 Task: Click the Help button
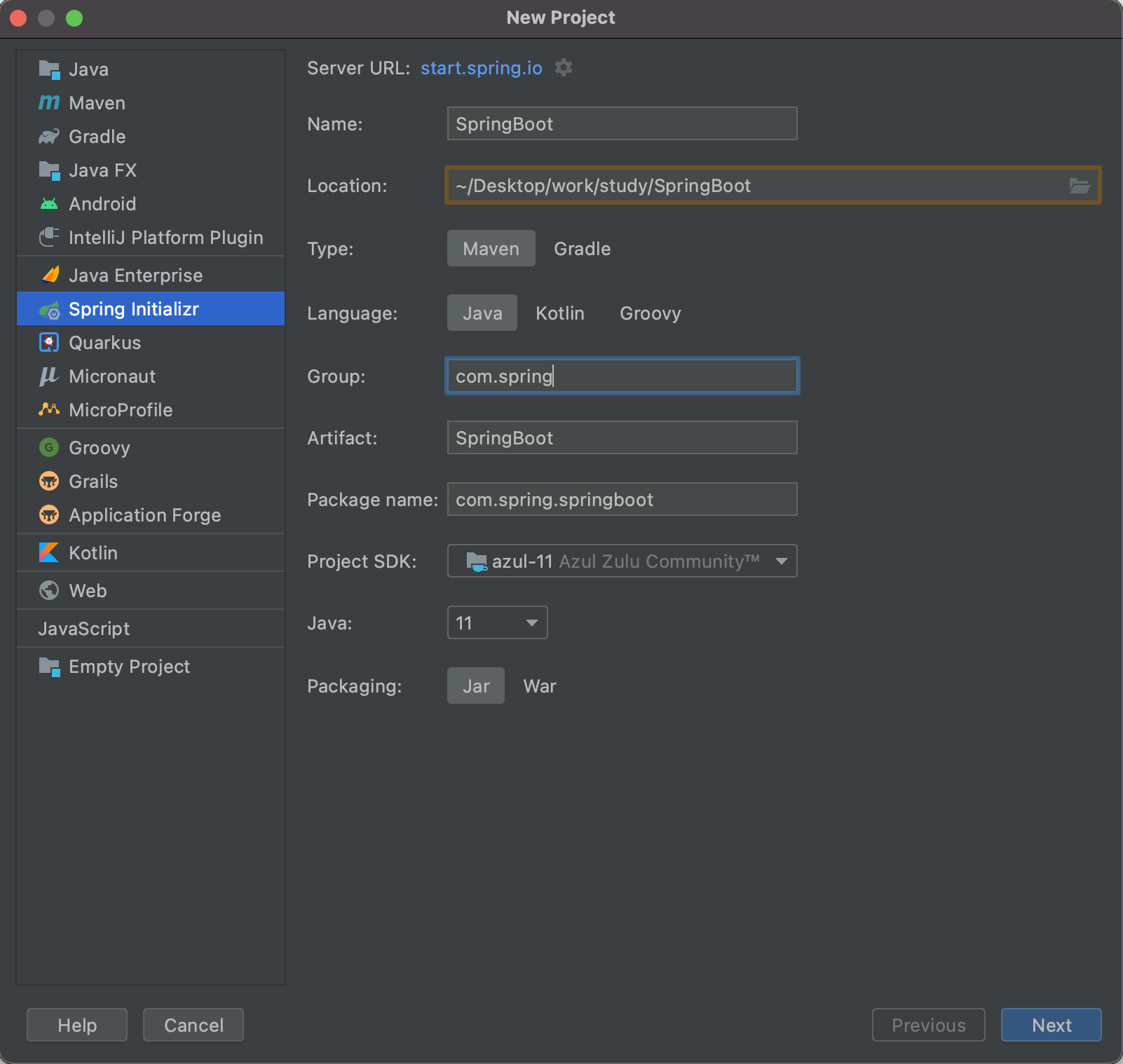[77, 1025]
